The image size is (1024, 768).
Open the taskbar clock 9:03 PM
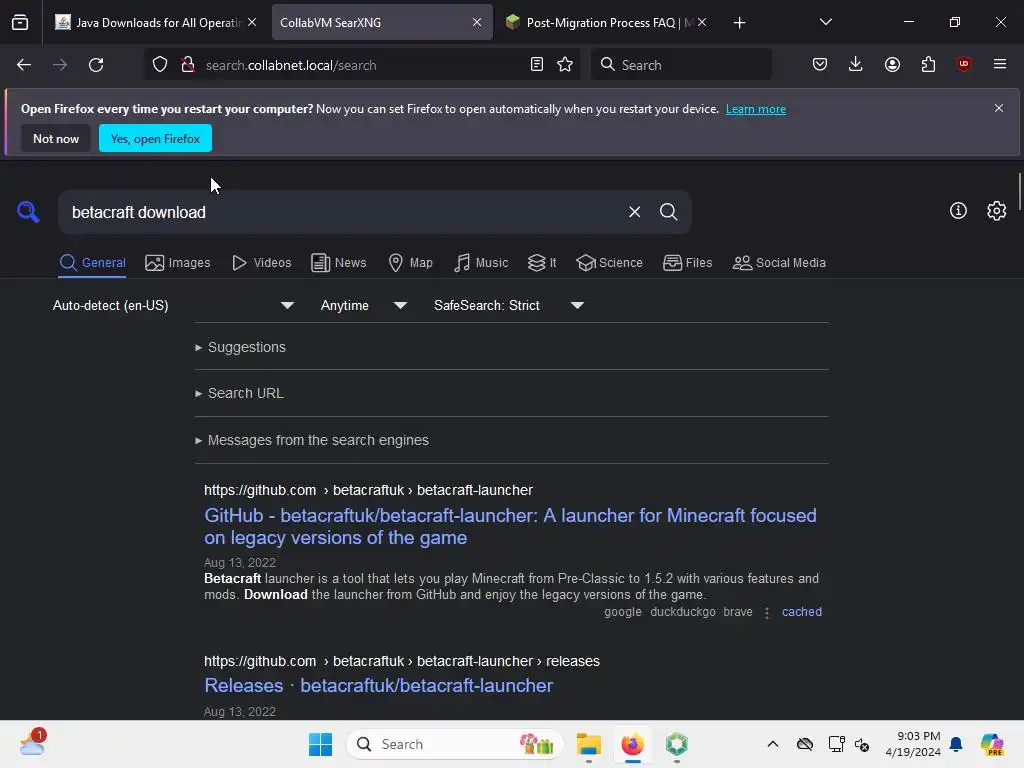coord(913,744)
